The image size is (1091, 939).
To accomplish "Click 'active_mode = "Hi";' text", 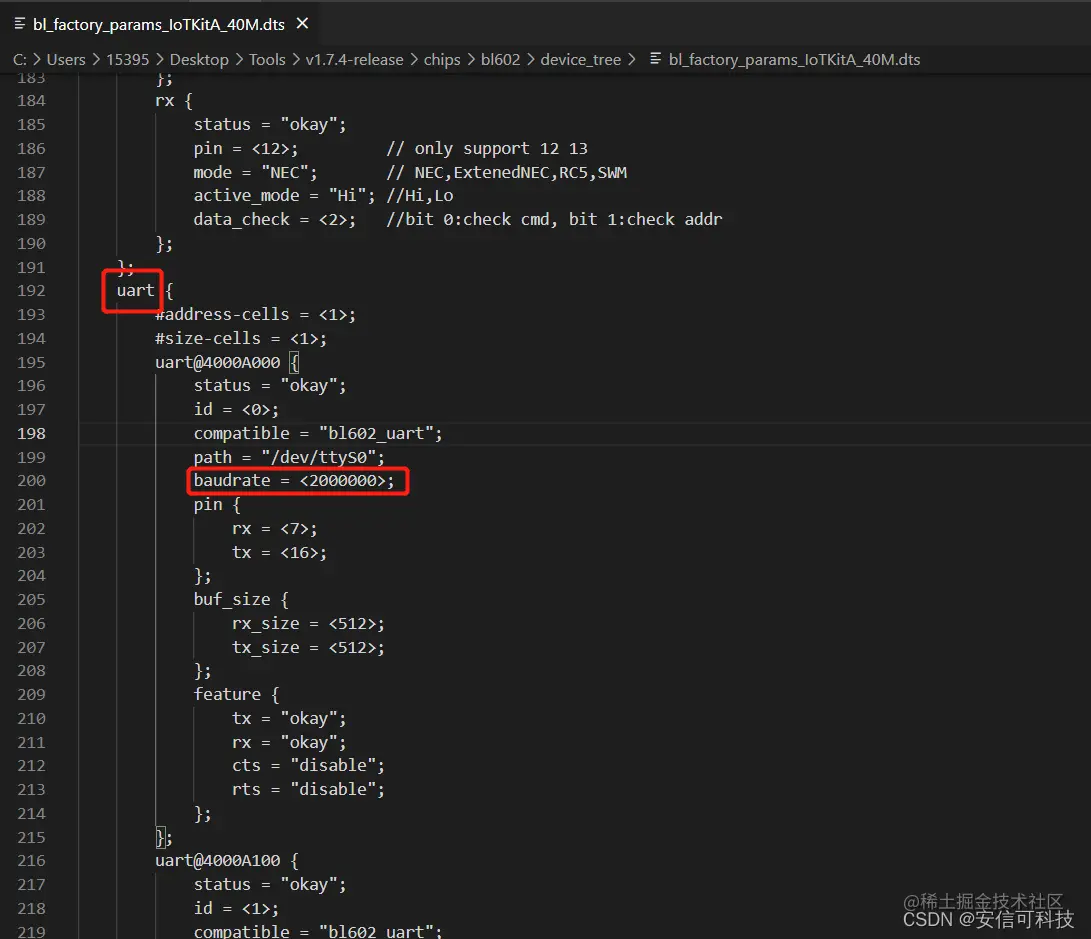I will [x=284, y=196].
